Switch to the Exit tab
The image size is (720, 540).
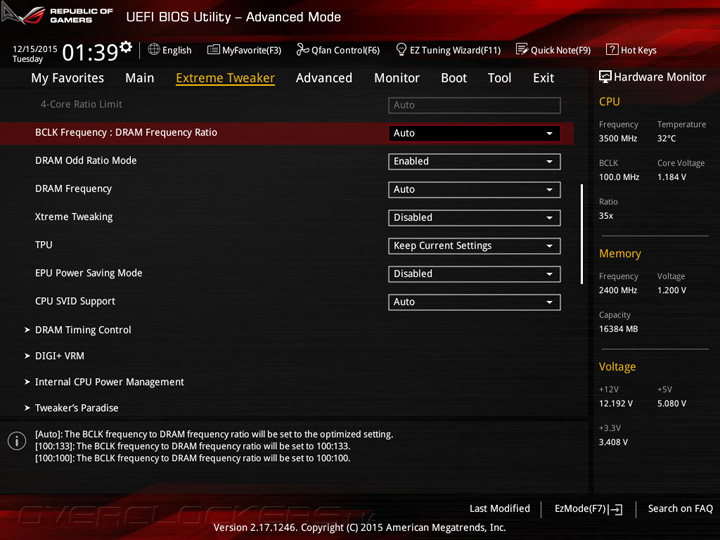[x=543, y=78]
